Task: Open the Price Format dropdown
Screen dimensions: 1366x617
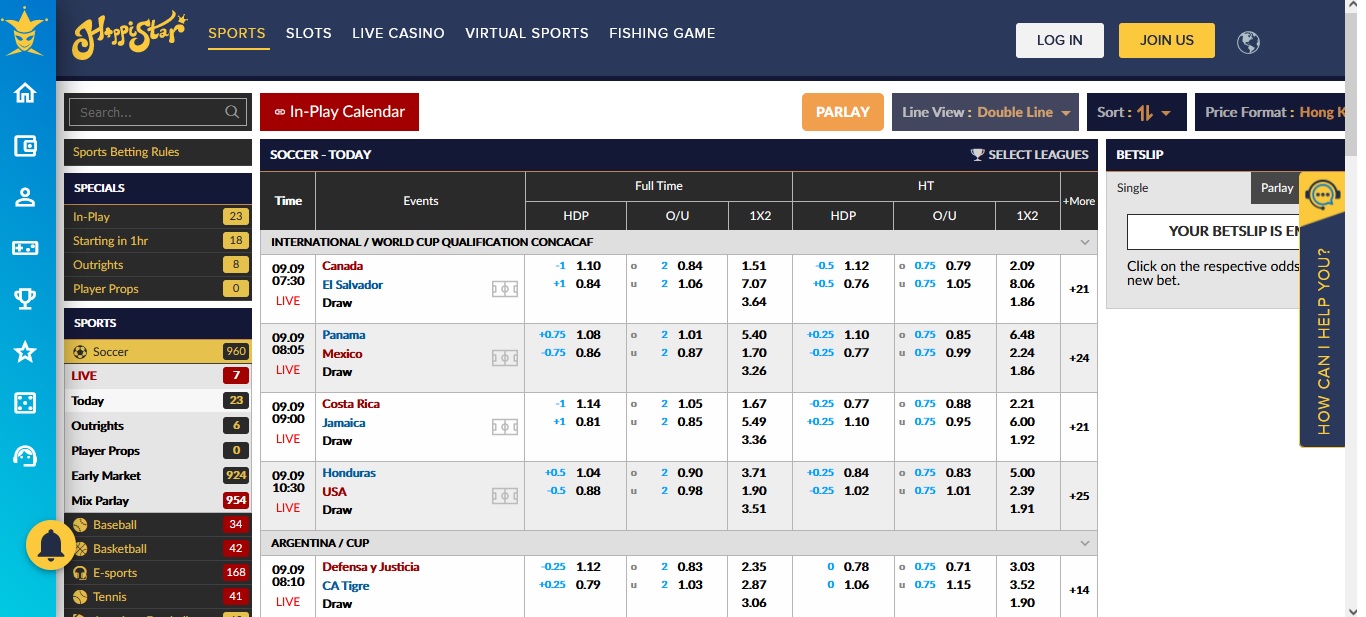Action: [1270, 112]
